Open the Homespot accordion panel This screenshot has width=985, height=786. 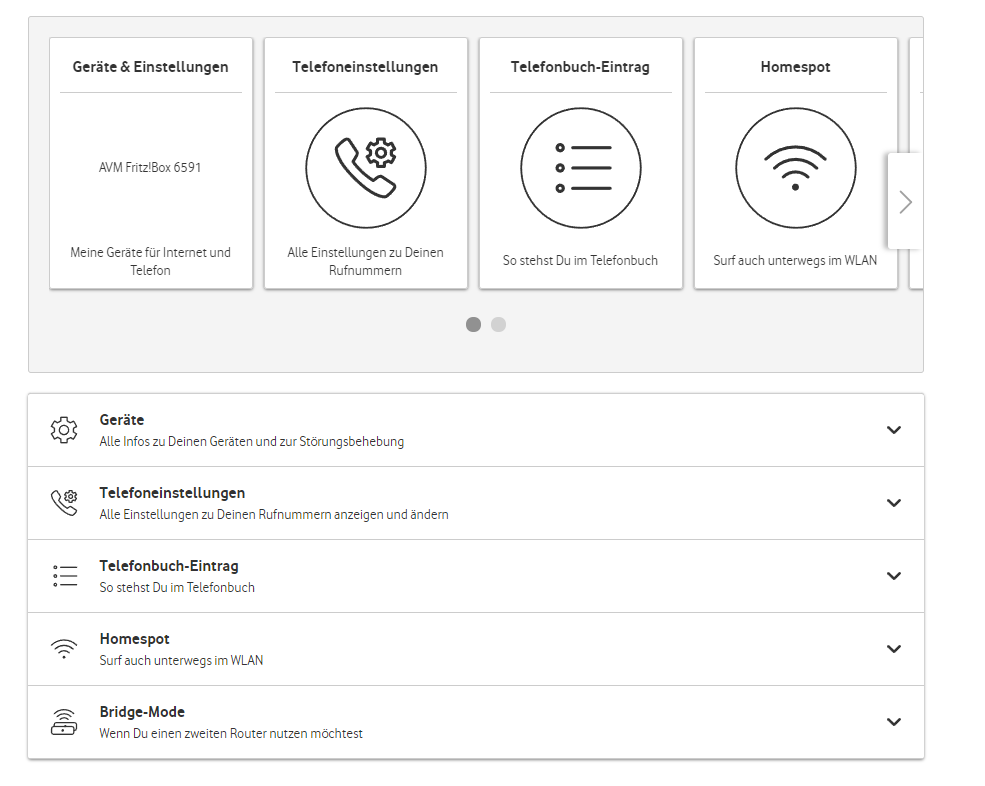pyautogui.click(x=893, y=648)
